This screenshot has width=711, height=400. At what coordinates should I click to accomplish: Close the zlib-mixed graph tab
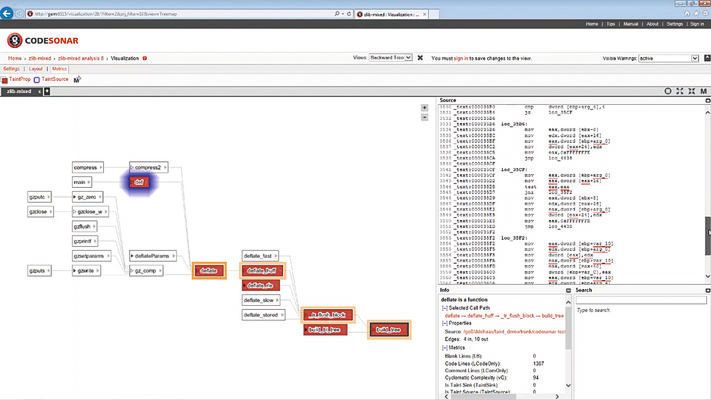click(39, 92)
